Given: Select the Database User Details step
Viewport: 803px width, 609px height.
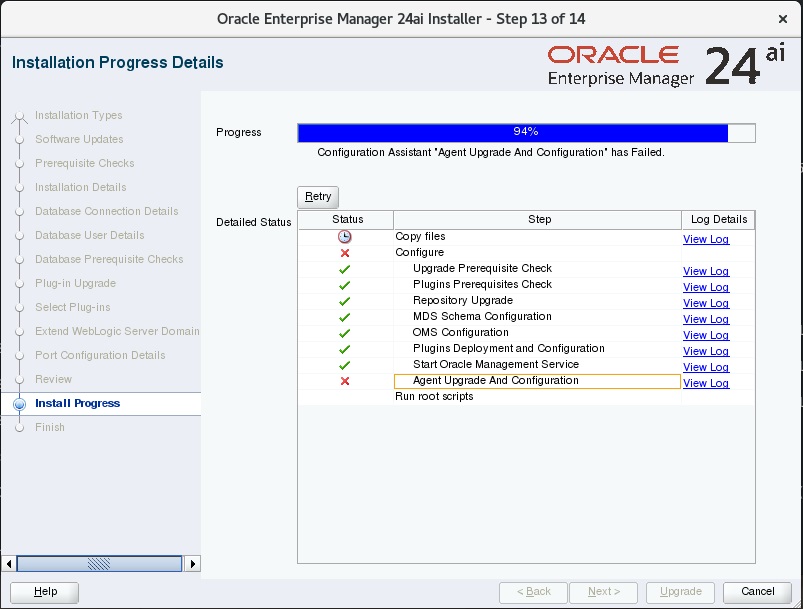Looking at the screenshot, I should click(90, 236).
